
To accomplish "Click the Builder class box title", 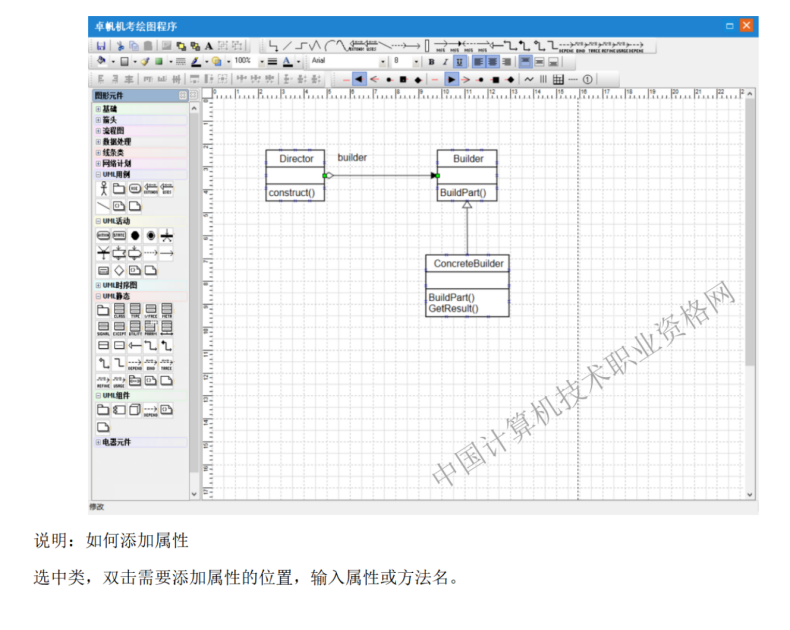I will click(468, 159).
